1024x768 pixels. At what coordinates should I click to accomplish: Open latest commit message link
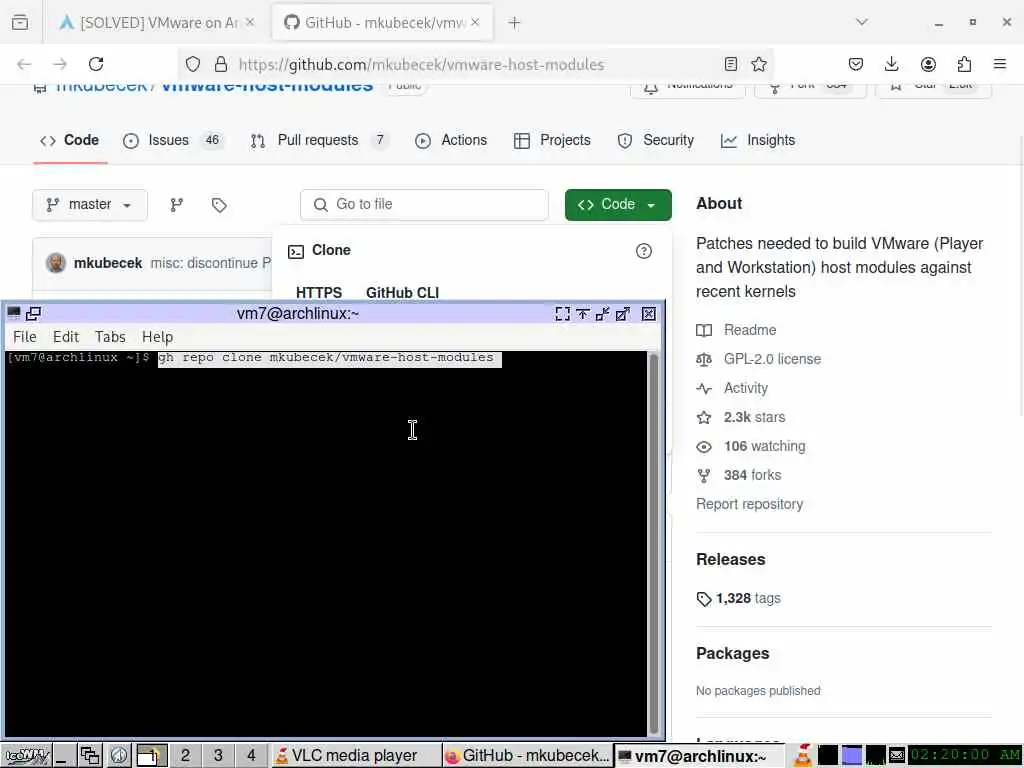pos(210,263)
